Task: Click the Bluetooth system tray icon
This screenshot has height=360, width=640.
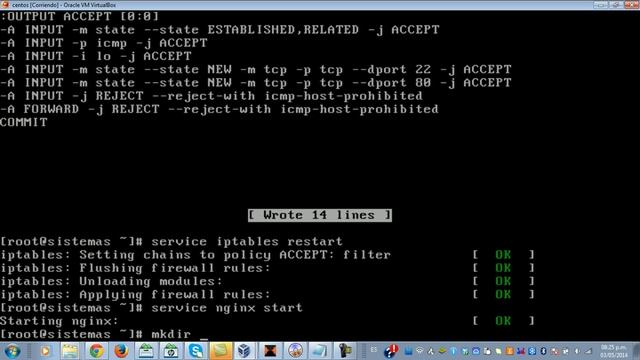Action: point(543,351)
